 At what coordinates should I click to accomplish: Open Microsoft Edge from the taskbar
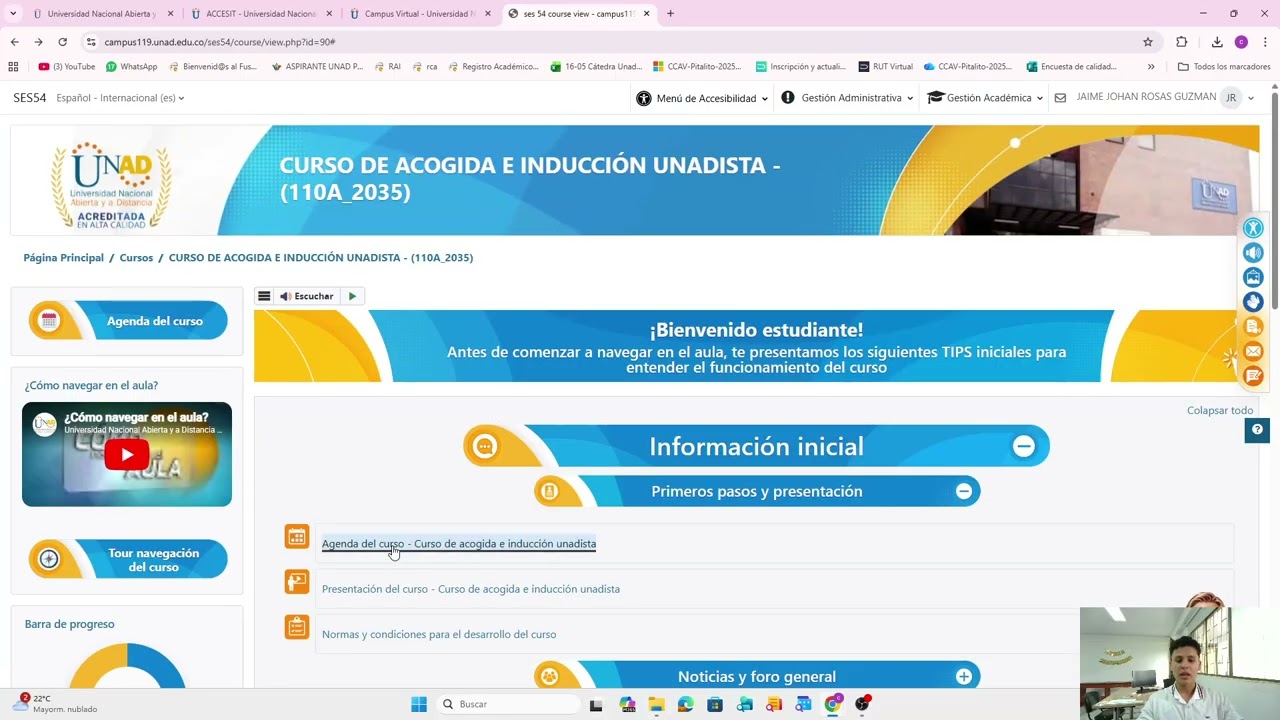point(685,704)
